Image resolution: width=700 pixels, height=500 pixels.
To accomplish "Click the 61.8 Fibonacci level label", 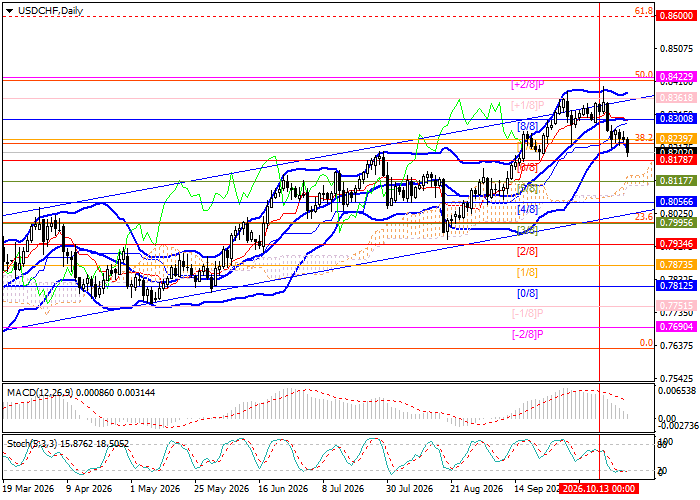I will tap(644, 11).
